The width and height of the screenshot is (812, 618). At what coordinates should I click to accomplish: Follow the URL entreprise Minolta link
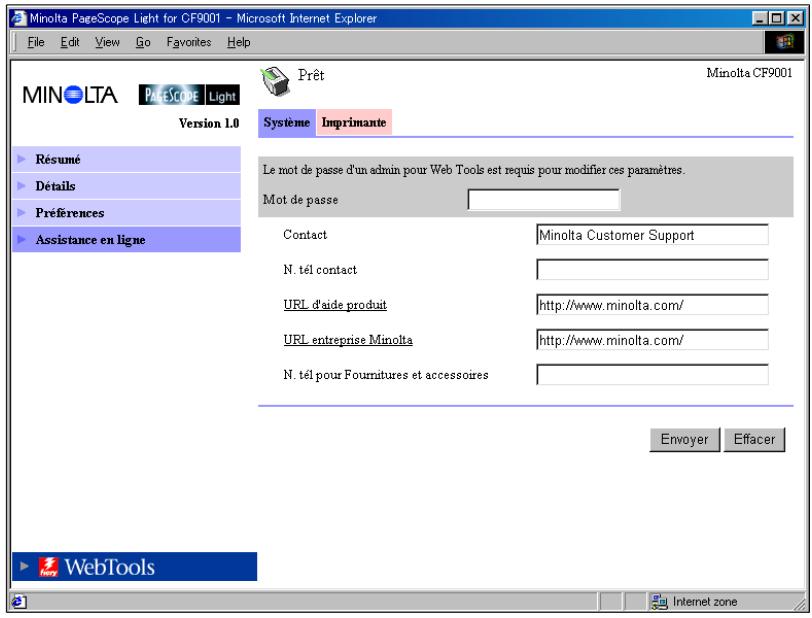click(x=348, y=340)
